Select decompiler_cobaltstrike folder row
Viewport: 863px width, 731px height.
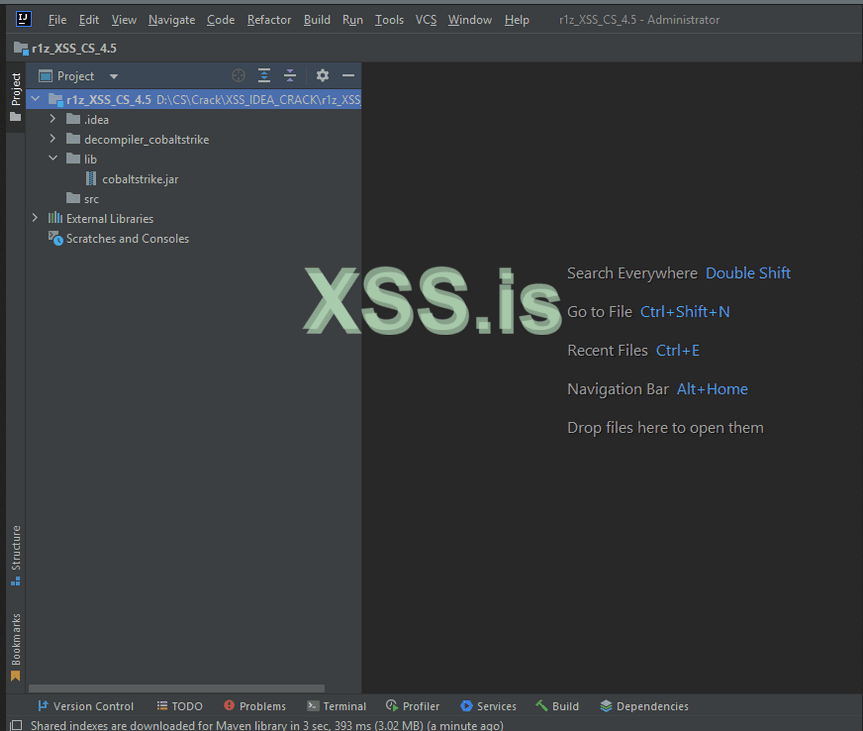click(194, 139)
